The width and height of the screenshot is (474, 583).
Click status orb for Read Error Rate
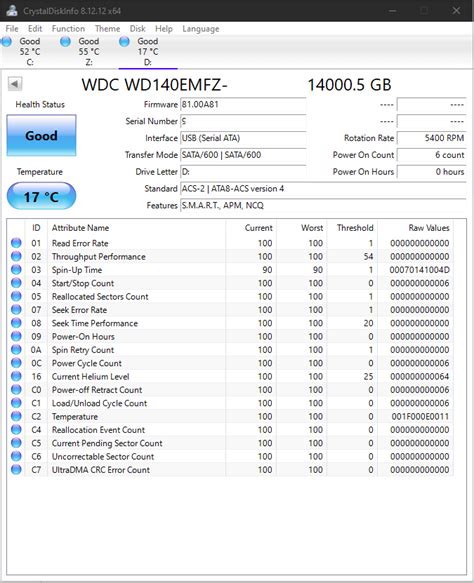tap(16, 243)
